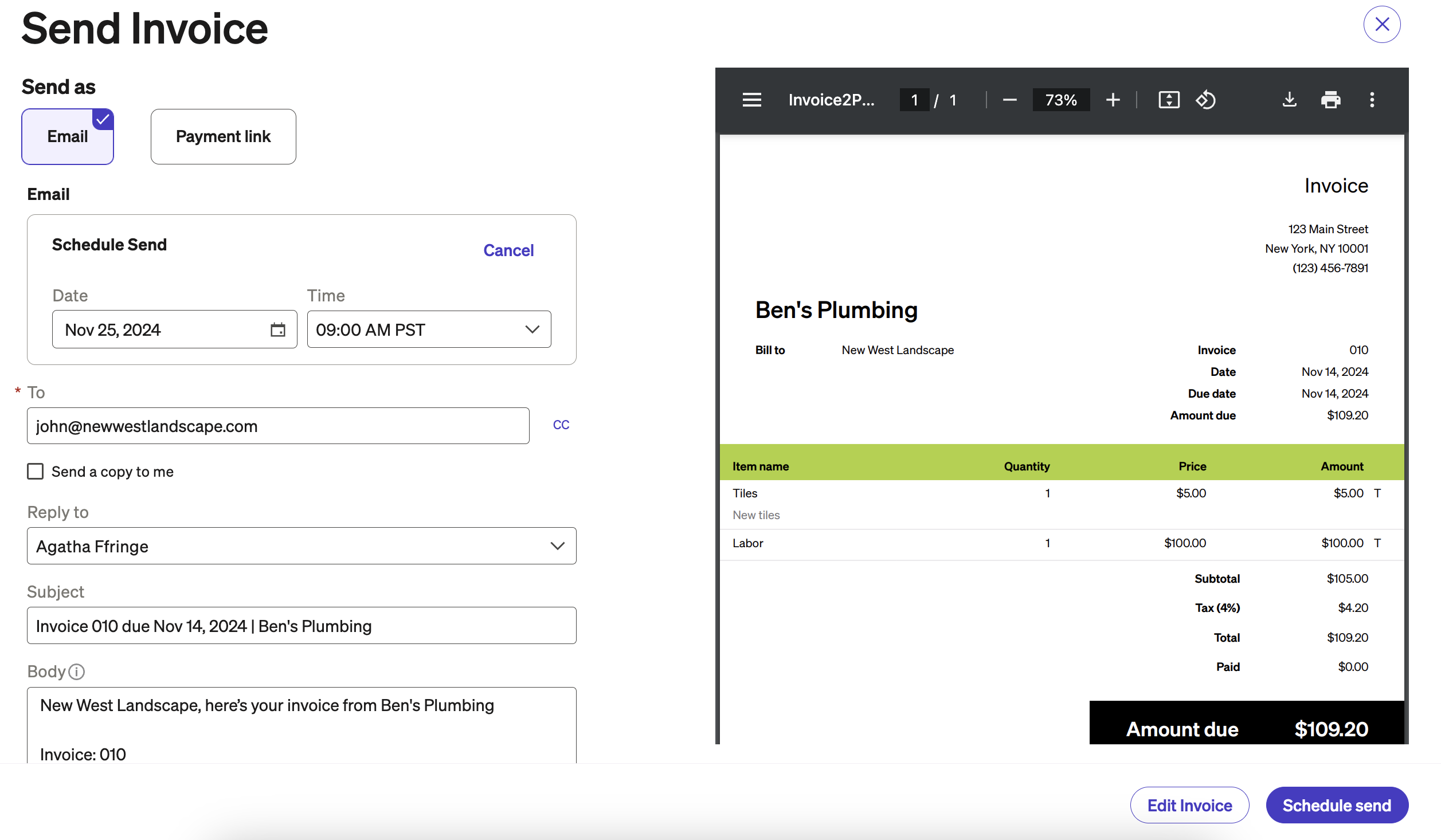Enable Send a copy to me checkbox
Viewport: 1441px width, 840px height.
point(36,472)
